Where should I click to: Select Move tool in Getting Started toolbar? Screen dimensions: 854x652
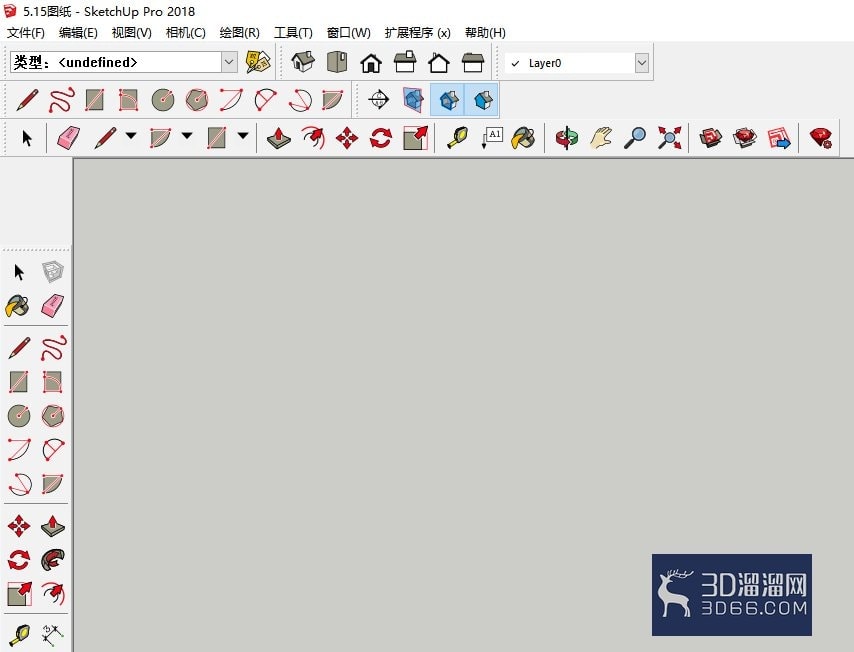(x=347, y=138)
